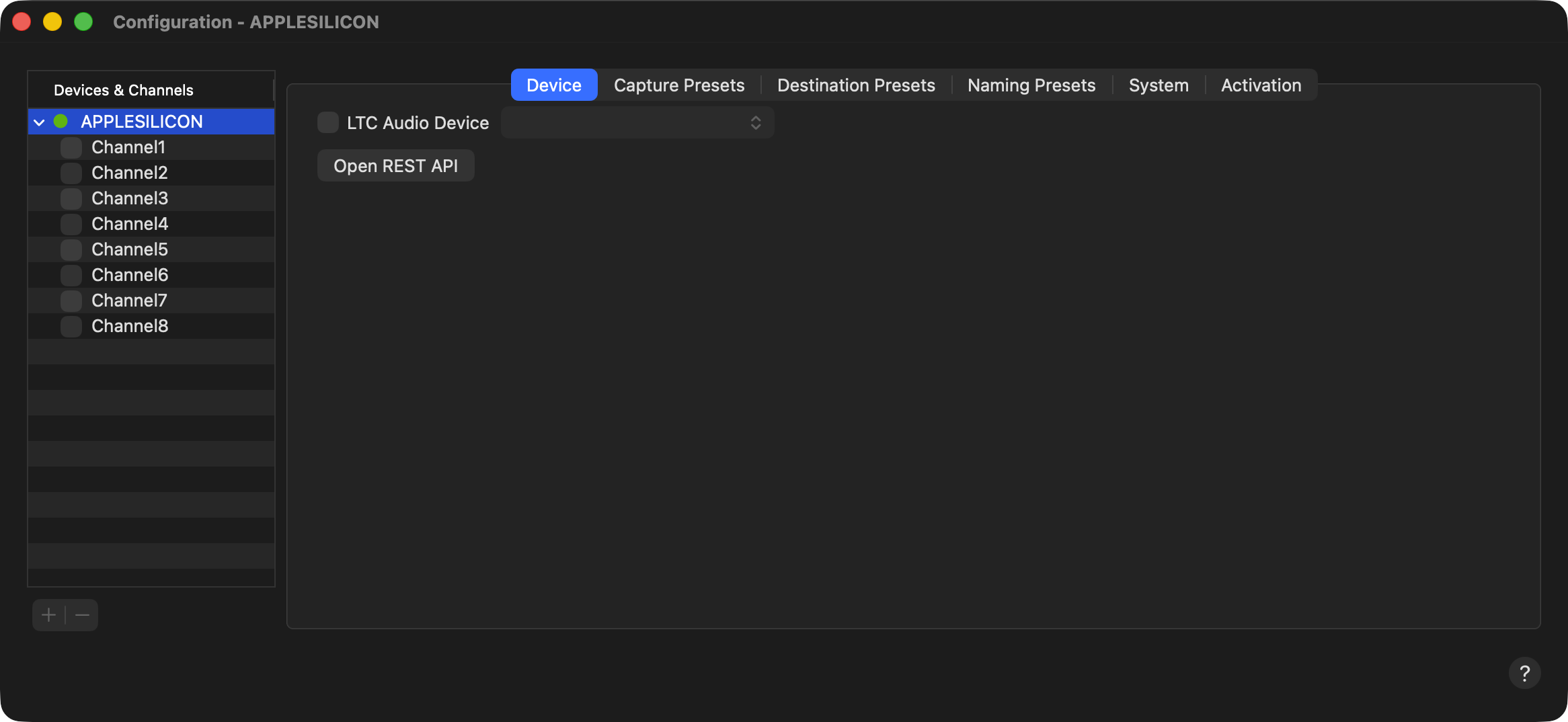Toggle the Channel4 checkbox

coord(71,224)
